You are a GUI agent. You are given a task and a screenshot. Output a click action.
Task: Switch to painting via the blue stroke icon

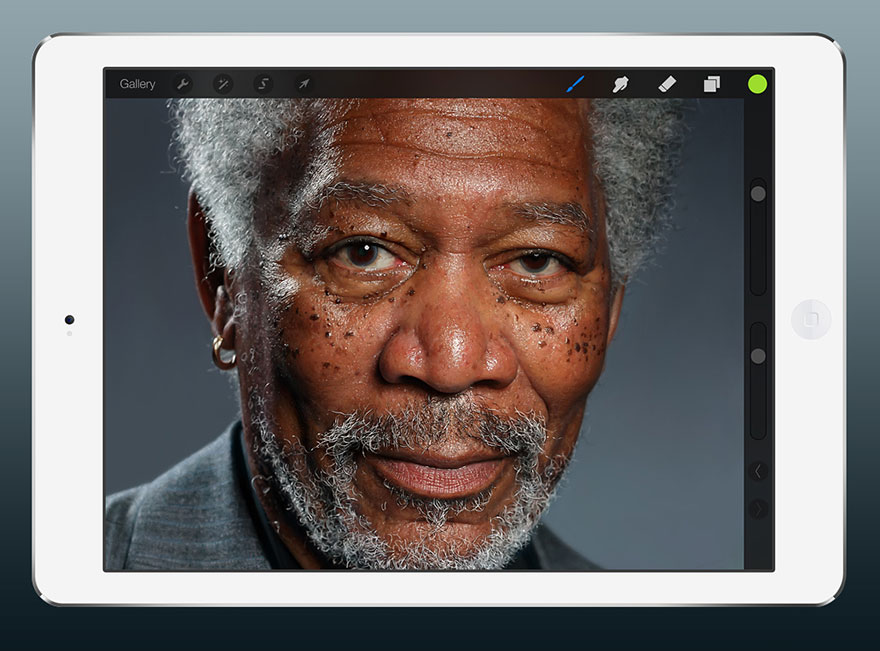pyautogui.click(x=573, y=84)
